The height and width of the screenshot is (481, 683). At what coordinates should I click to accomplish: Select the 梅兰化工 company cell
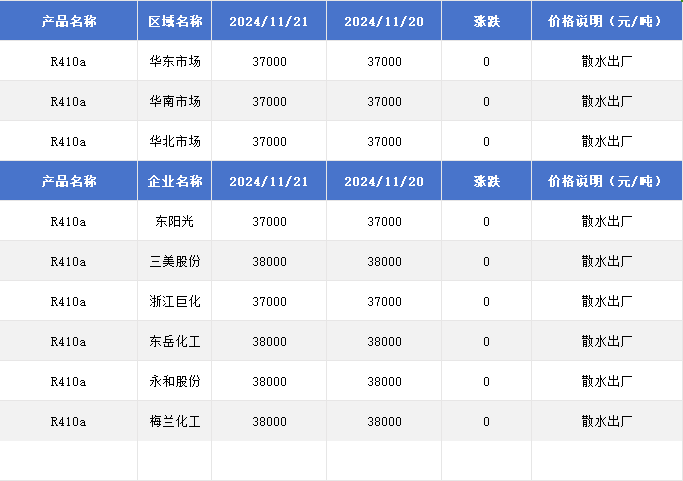(175, 422)
